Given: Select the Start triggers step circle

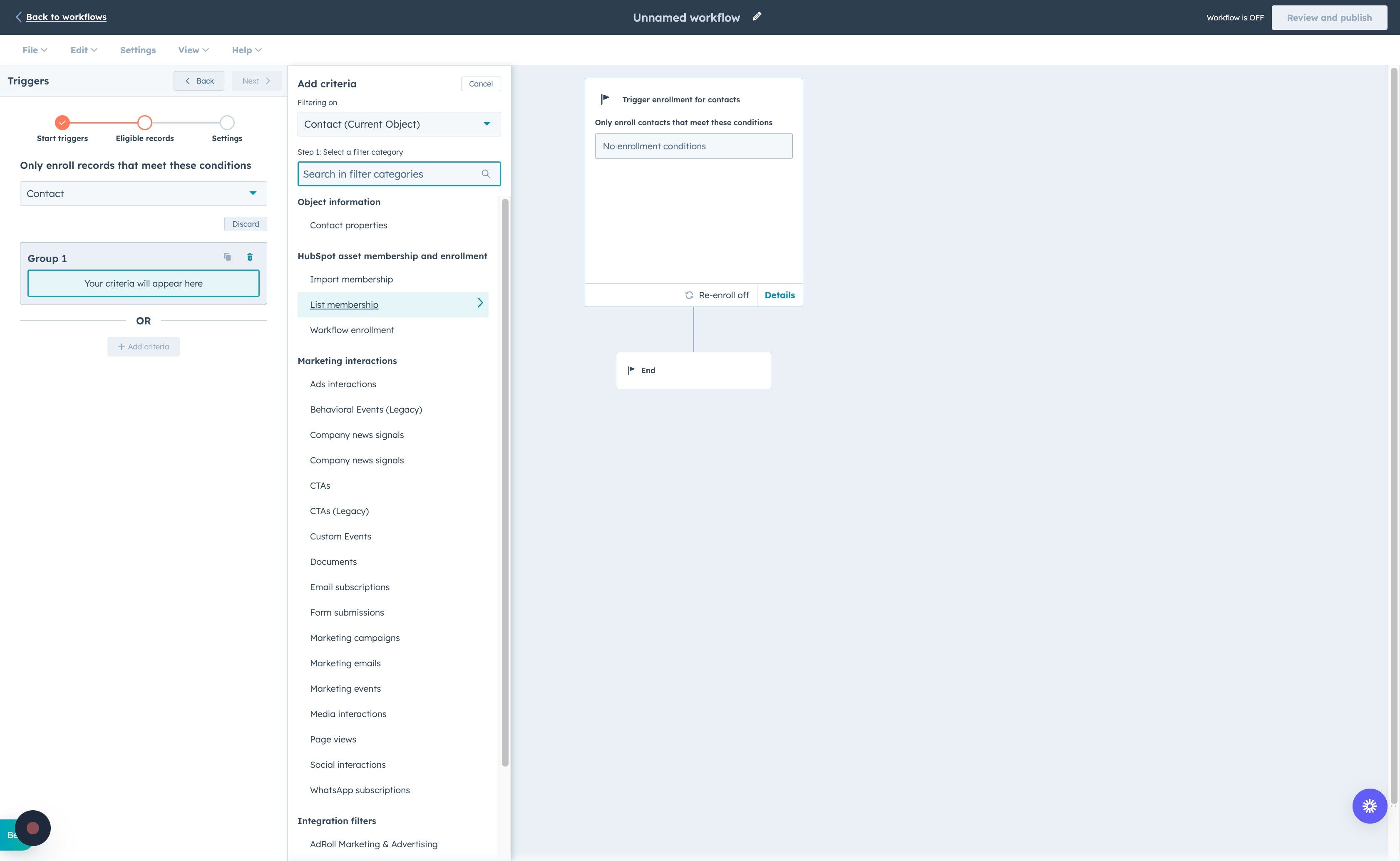Looking at the screenshot, I should coord(62,122).
